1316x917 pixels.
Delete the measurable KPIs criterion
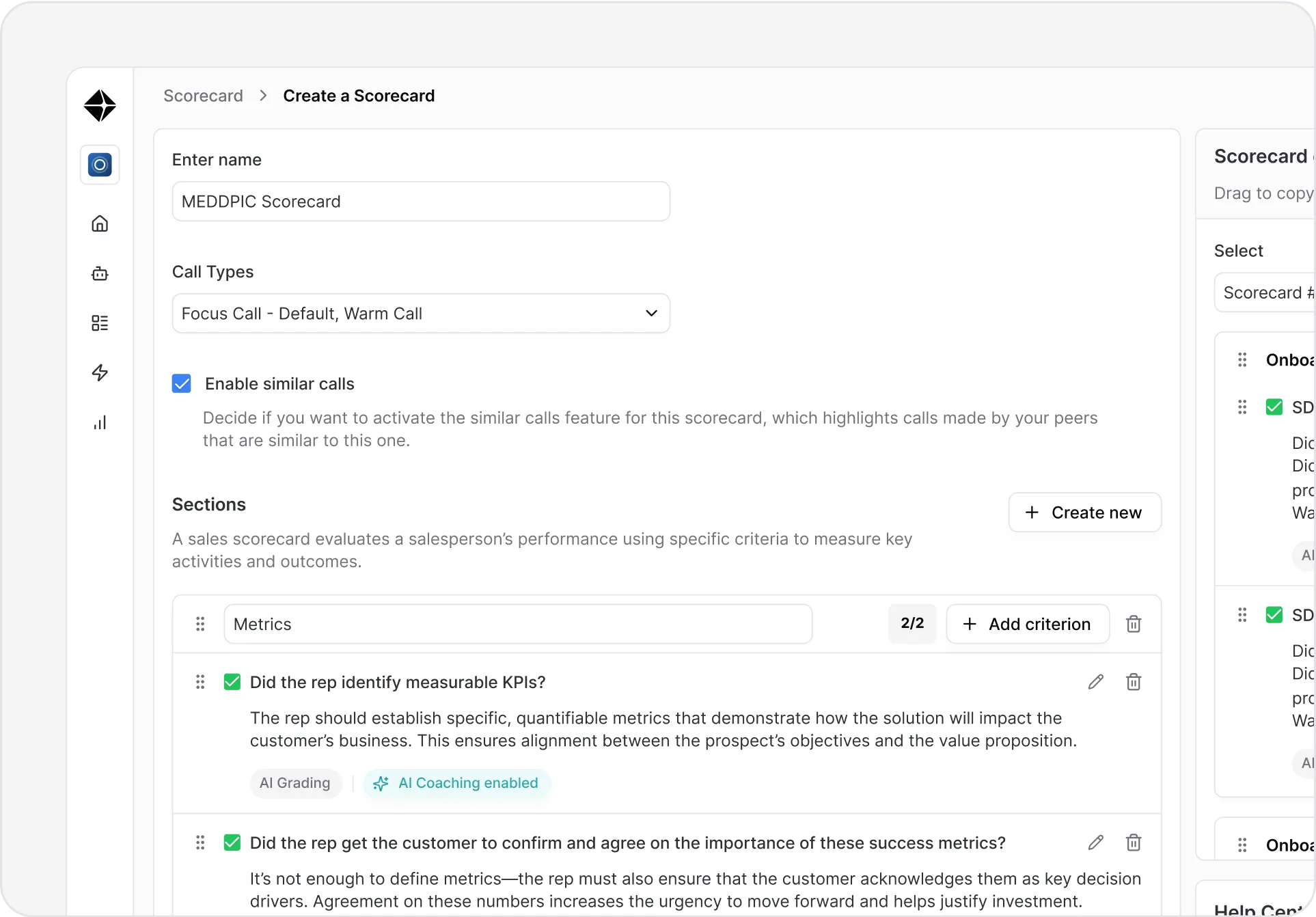(1133, 682)
